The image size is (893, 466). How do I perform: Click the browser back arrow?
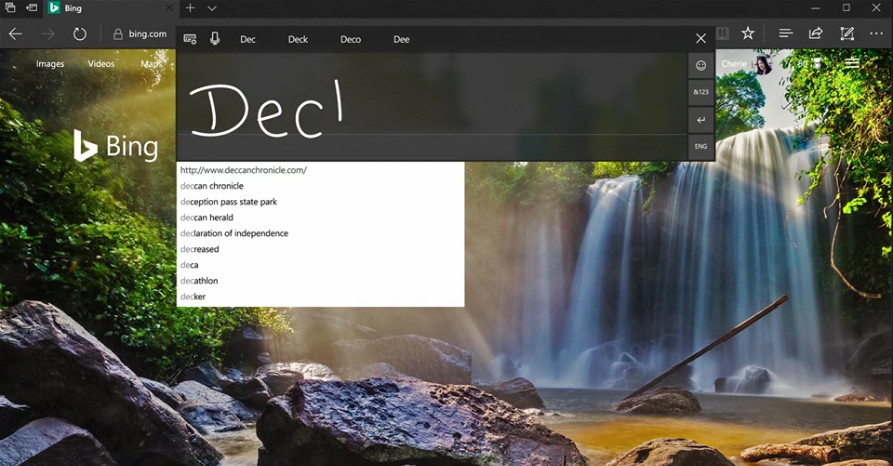15,34
